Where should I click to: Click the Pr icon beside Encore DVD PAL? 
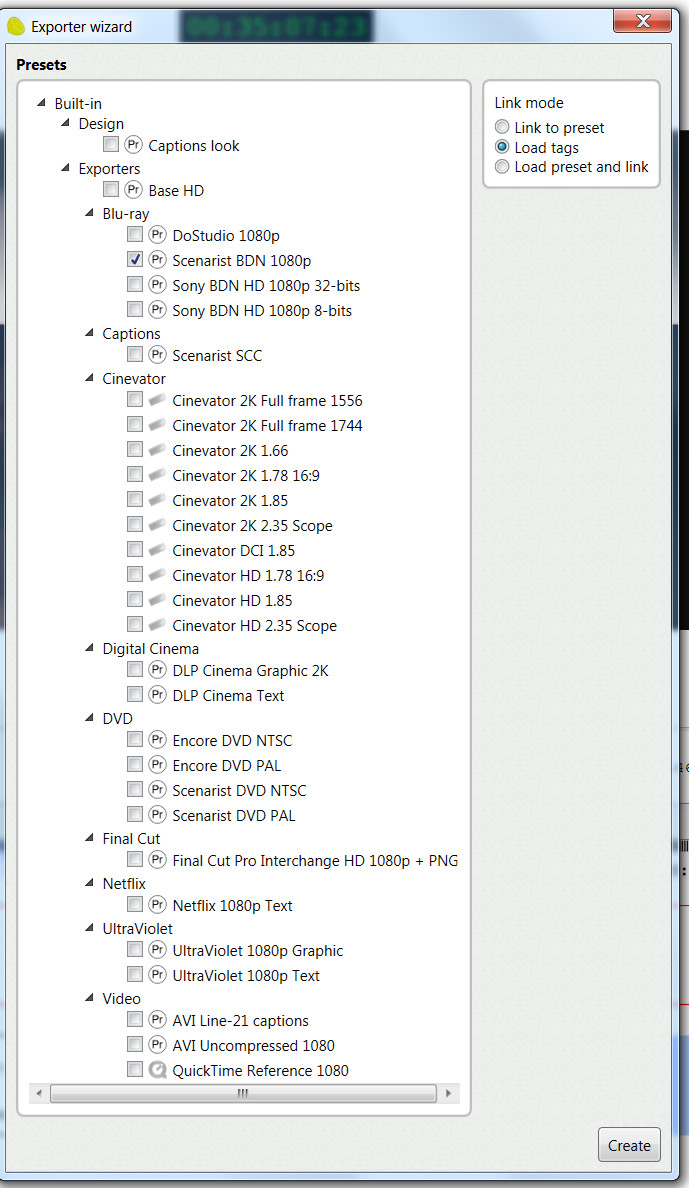point(158,765)
